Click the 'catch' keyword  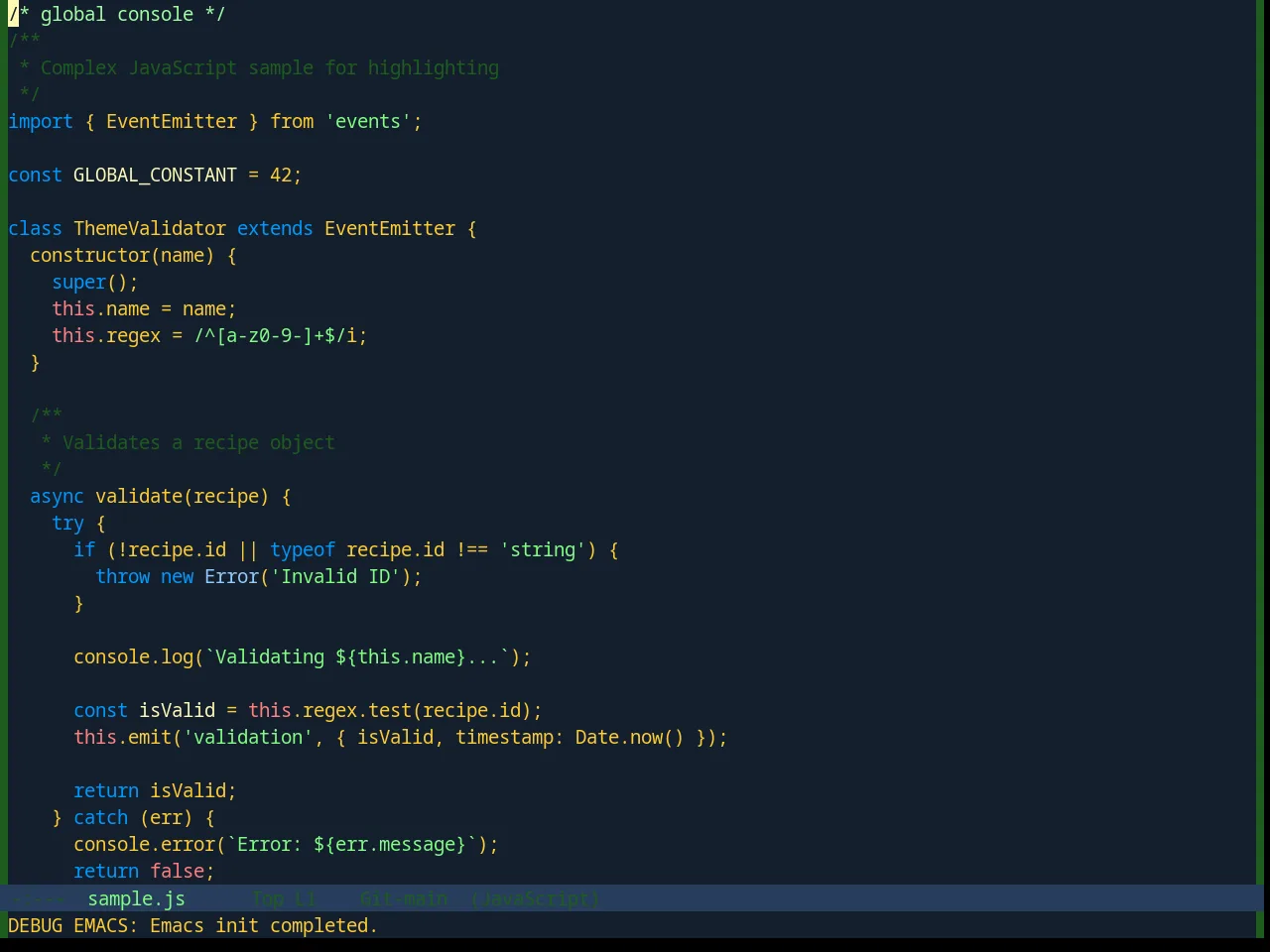[100, 817]
